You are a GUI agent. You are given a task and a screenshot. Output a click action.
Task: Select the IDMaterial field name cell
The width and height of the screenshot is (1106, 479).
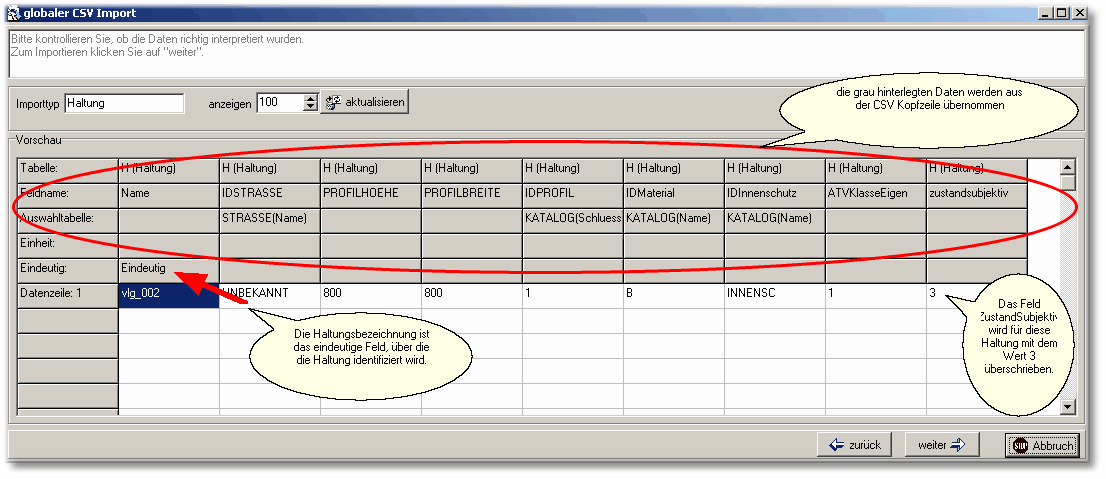click(x=673, y=192)
